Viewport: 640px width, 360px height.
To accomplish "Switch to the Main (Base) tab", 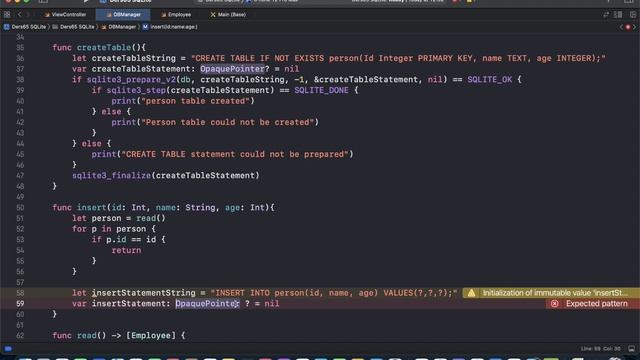I will click(x=228, y=14).
